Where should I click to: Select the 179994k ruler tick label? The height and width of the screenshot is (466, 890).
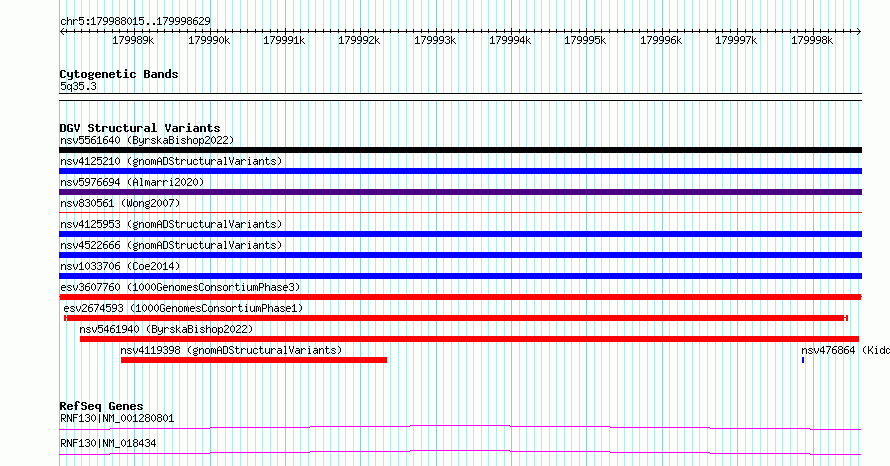(x=510, y=40)
